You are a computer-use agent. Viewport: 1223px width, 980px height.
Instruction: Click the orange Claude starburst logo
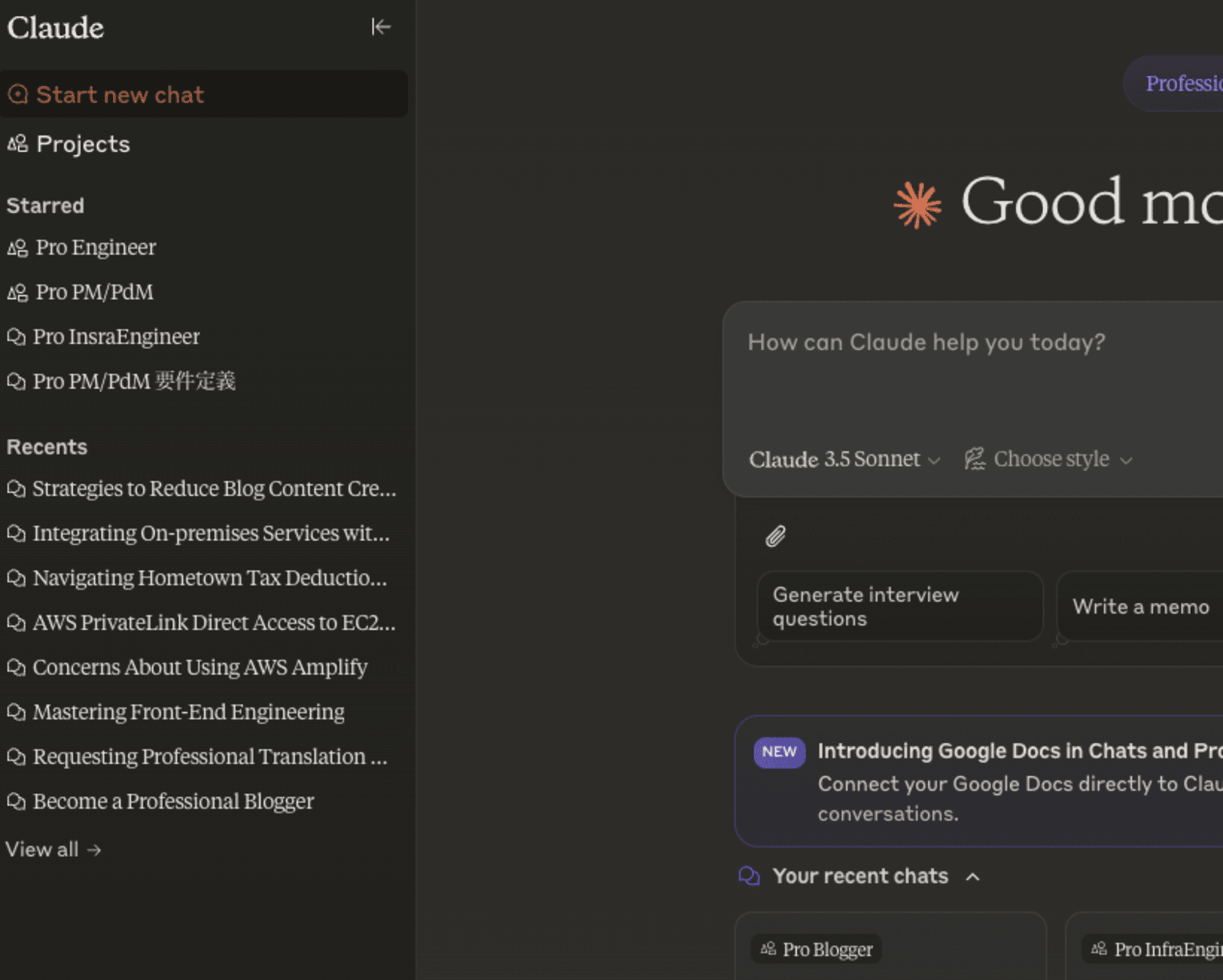(x=917, y=205)
